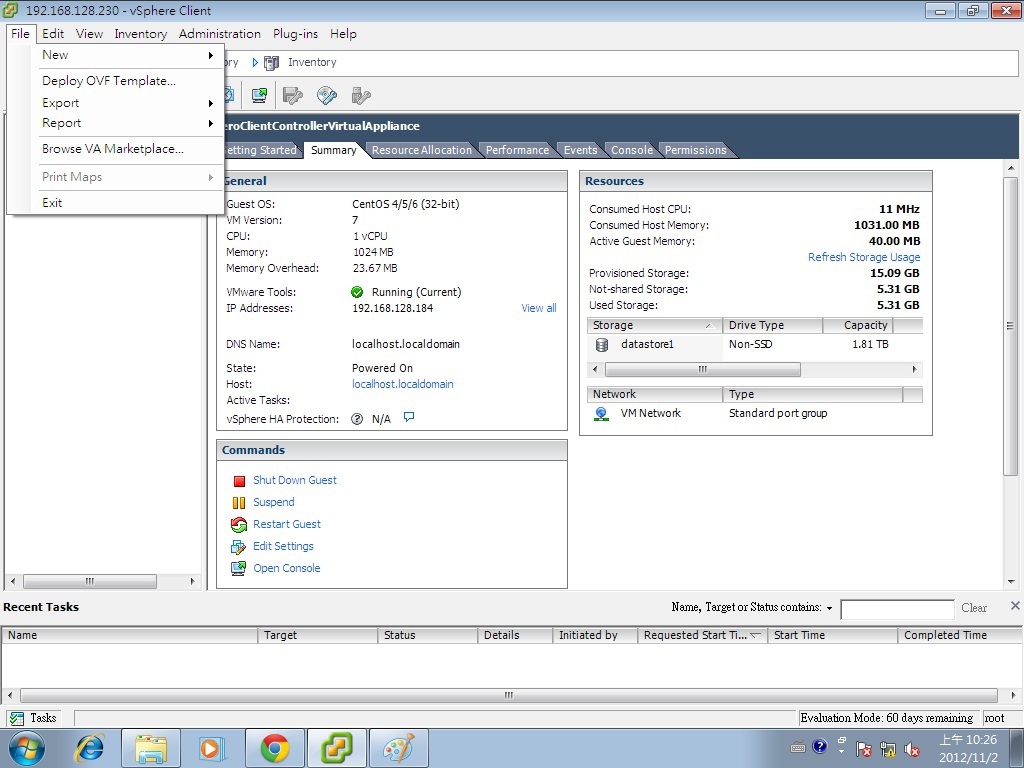Launch Google Chrome from the taskbar
Screen dimensions: 1024x768
click(275, 748)
